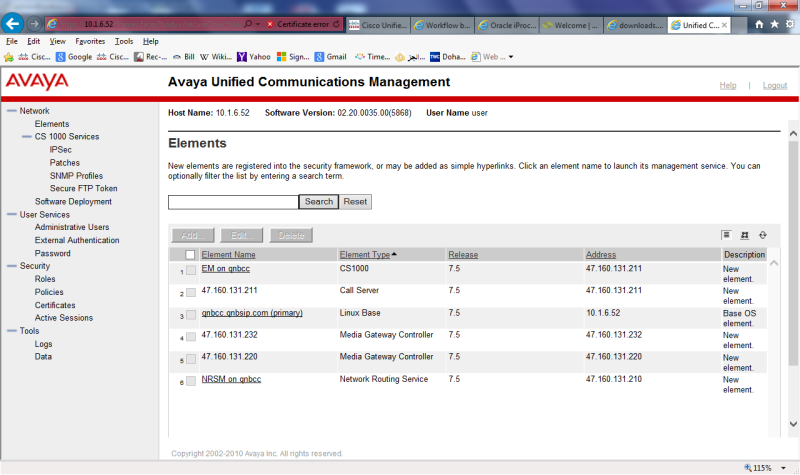Image resolution: width=800 pixels, height=475 pixels.
Task: Open the zoom level dropdown arrow
Action: [783, 468]
